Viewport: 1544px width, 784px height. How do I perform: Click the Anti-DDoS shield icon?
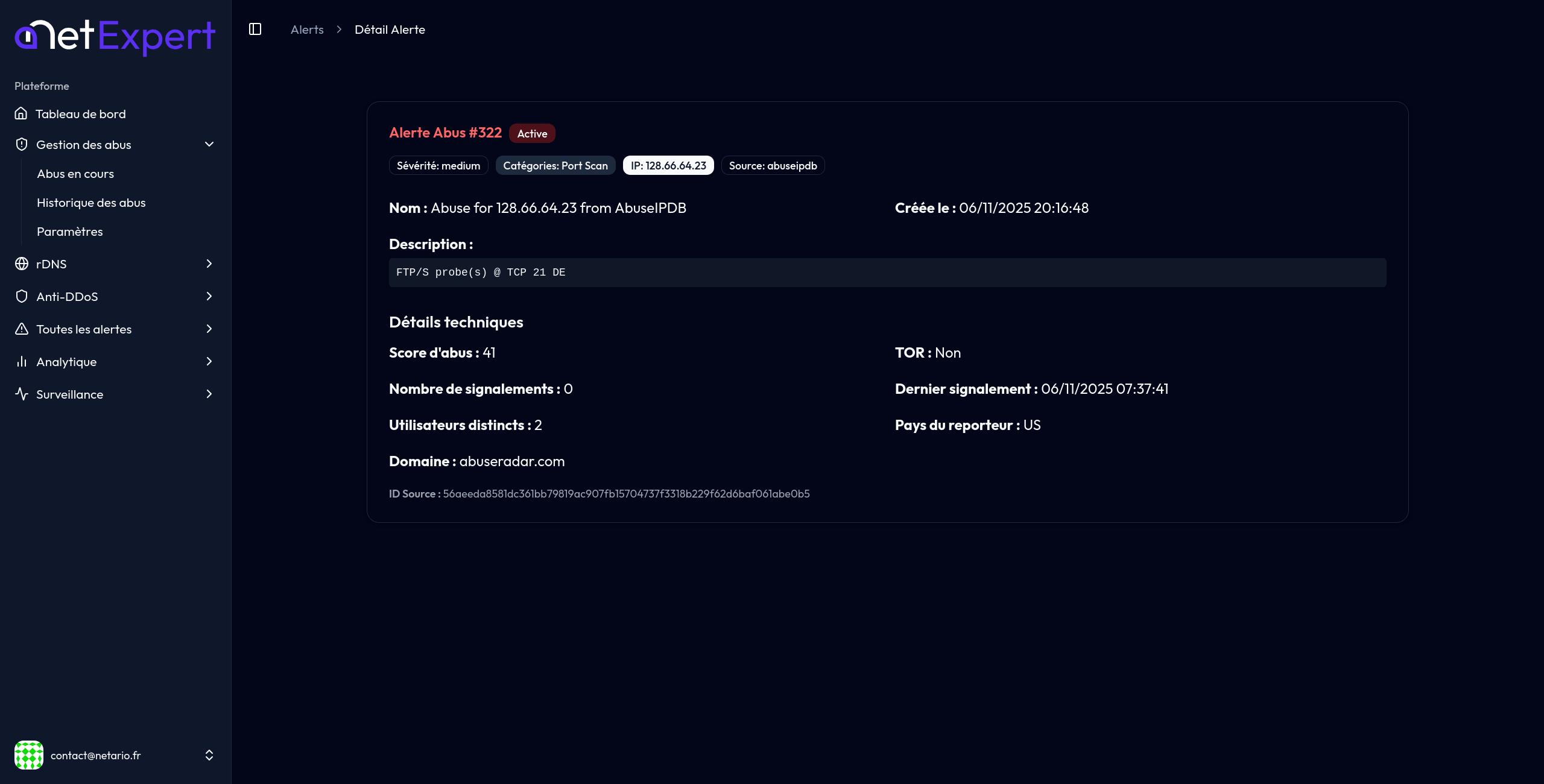(22, 296)
